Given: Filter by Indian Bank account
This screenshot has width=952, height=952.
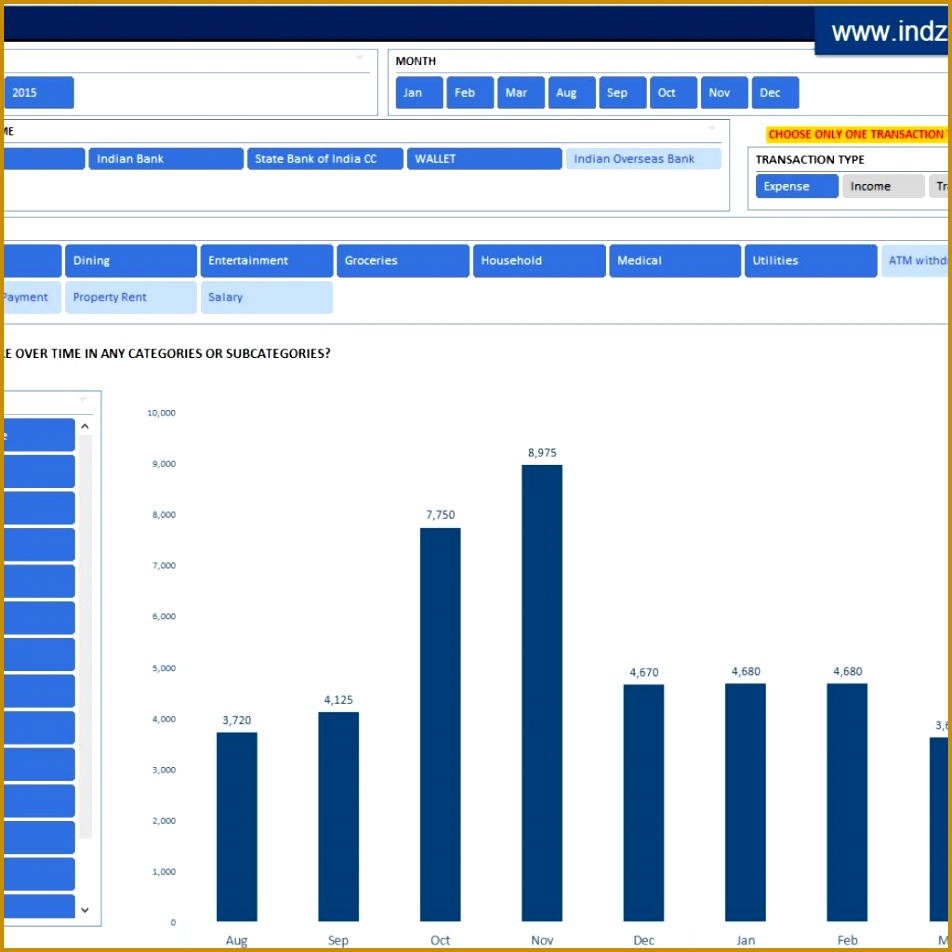Looking at the screenshot, I should coord(166,159).
